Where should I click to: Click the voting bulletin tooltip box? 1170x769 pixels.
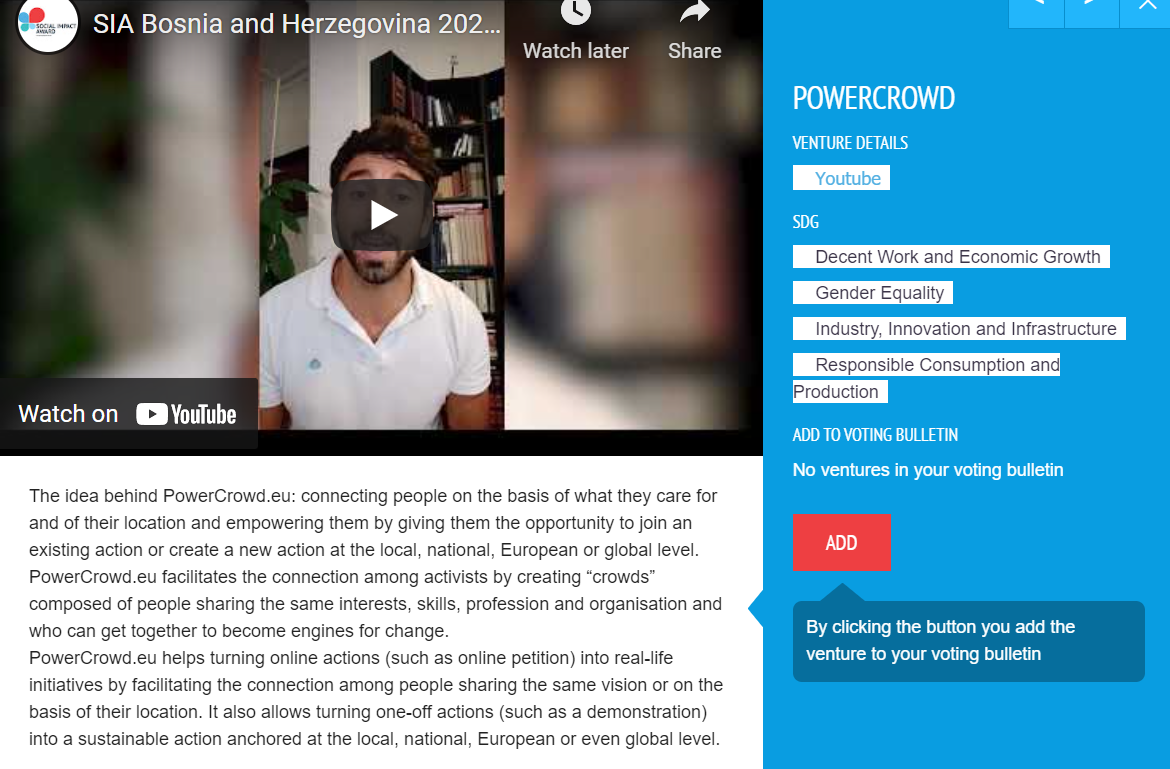tap(969, 641)
